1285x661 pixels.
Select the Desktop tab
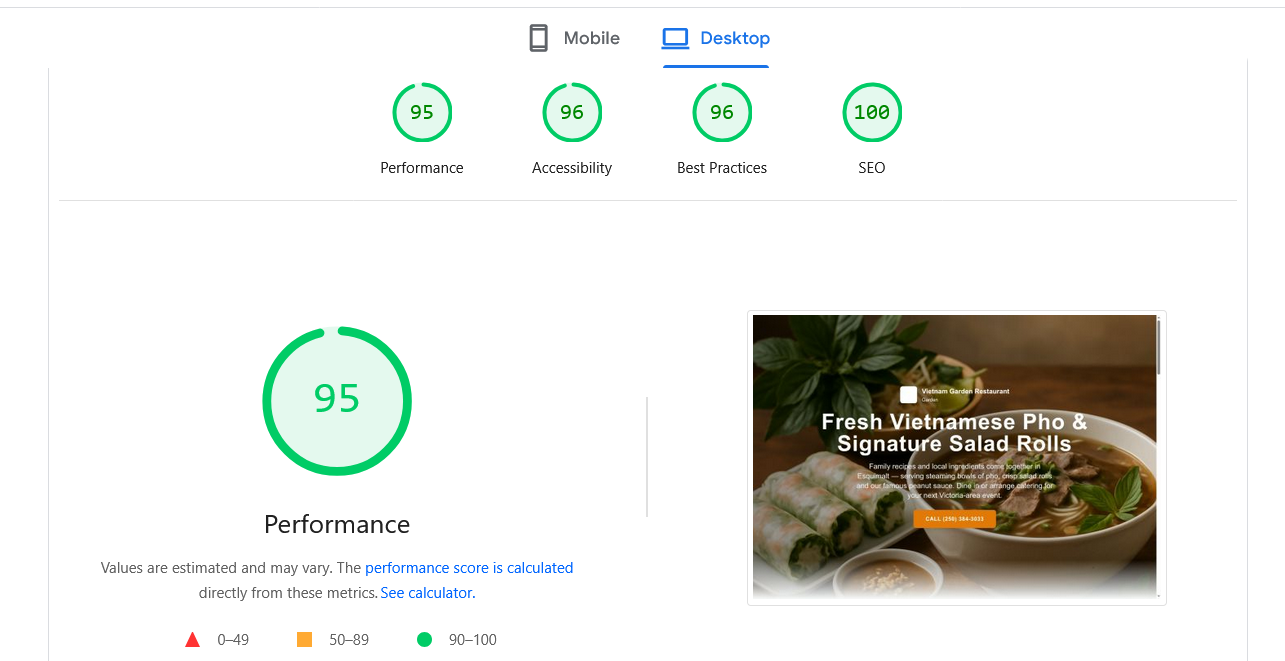point(716,37)
